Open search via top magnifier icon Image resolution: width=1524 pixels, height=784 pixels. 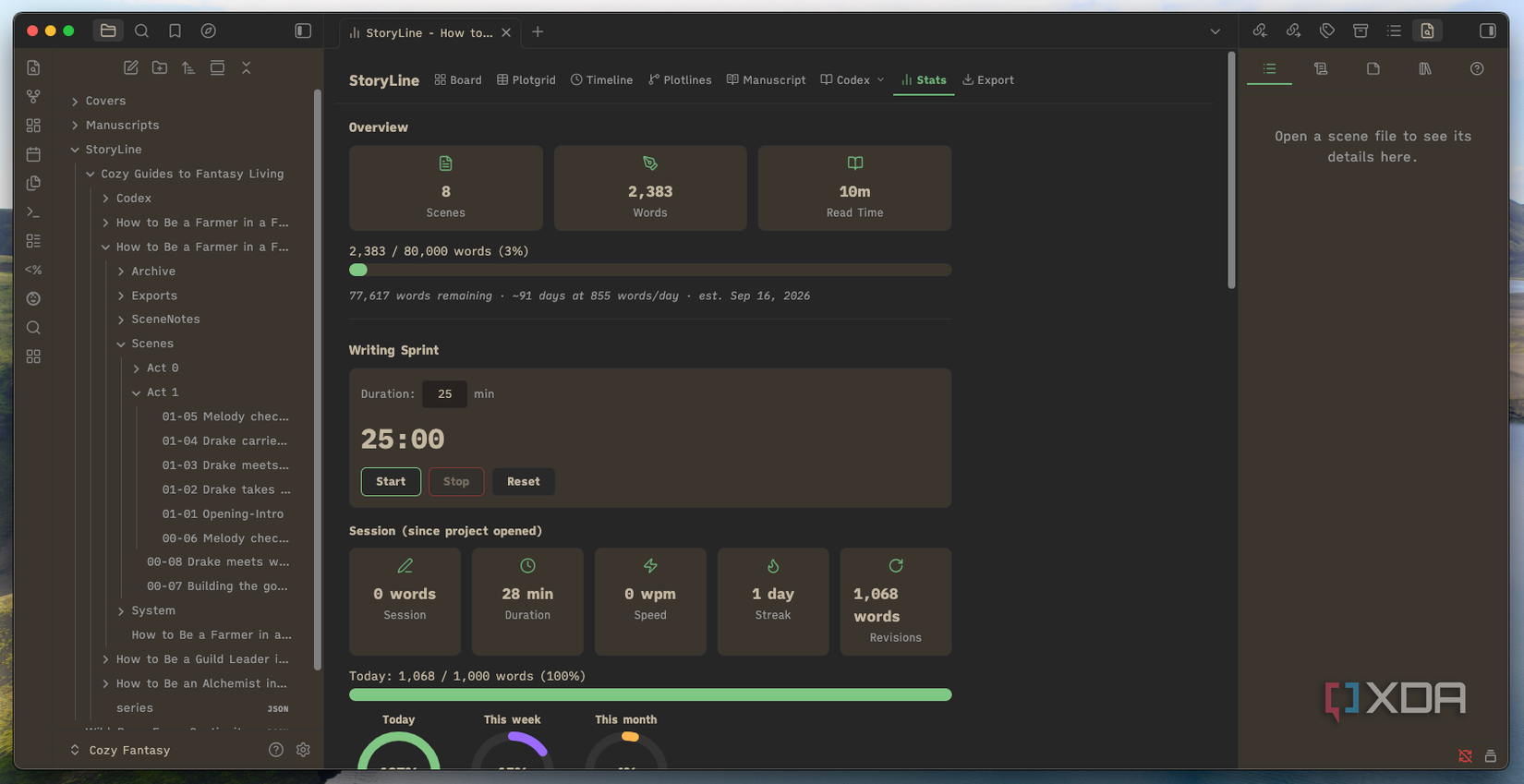pyautogui.click(x=141, y=30)
